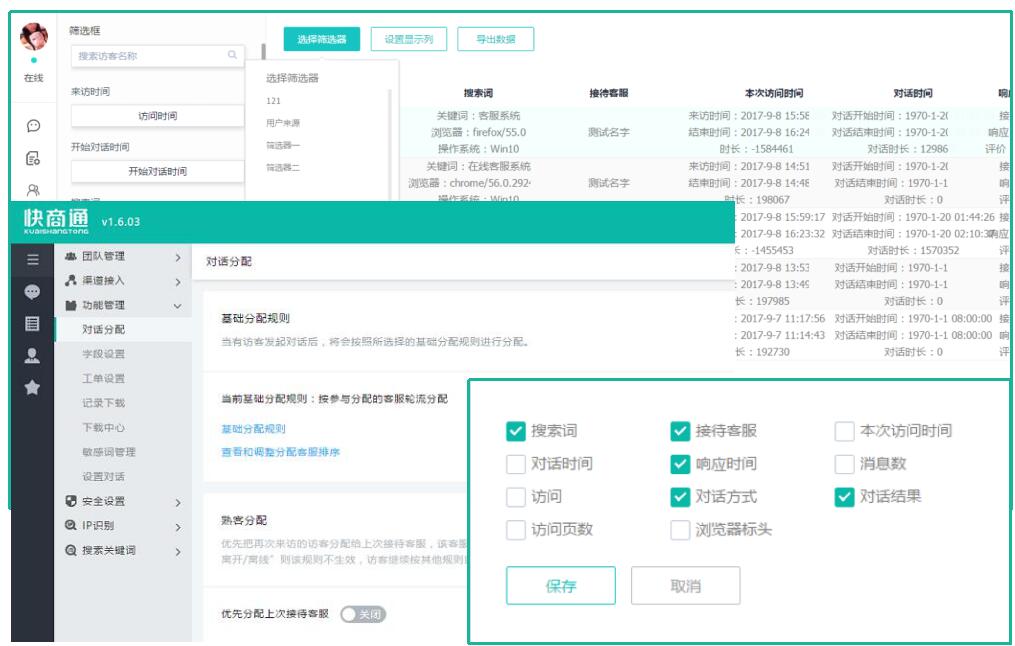Image resolution: width=1015 pixels, height=646 pixels.
Task: Click the list records icon in dark sidebar
Action: pyautogui.click(x=32, y=324)
